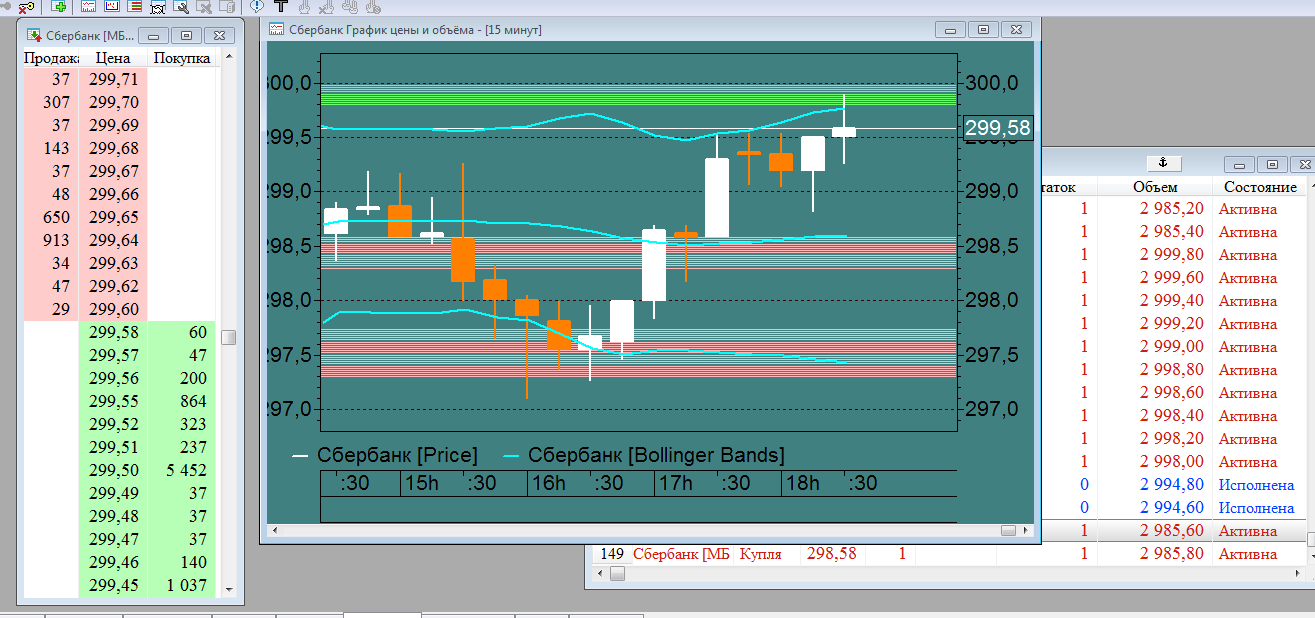The height and width of the screenshot is (618, 1315).
Task: Click the greyed copy table toolbar icon
Action: [x=226, y=7]
